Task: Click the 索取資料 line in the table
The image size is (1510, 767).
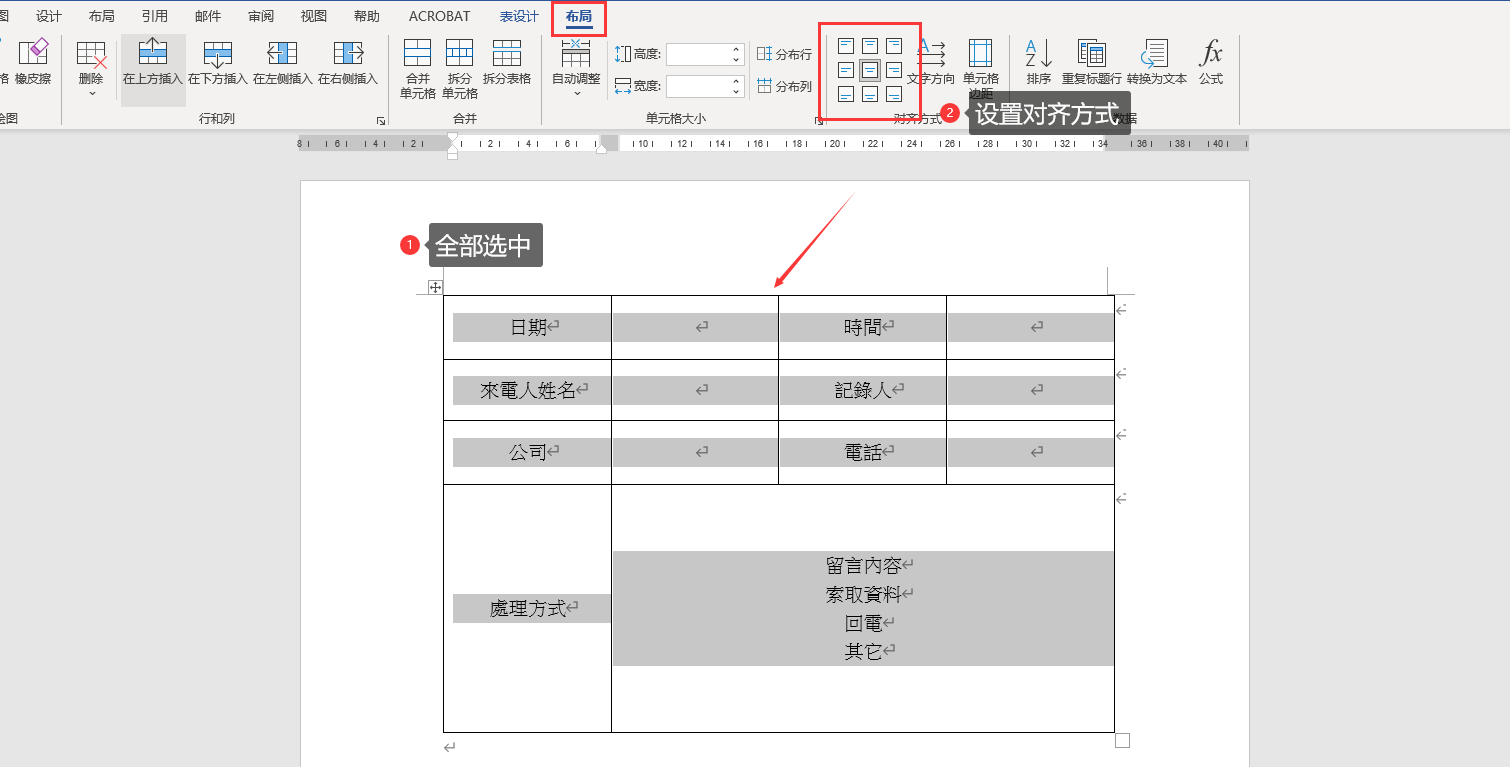Action: click(x=864, y=594)
